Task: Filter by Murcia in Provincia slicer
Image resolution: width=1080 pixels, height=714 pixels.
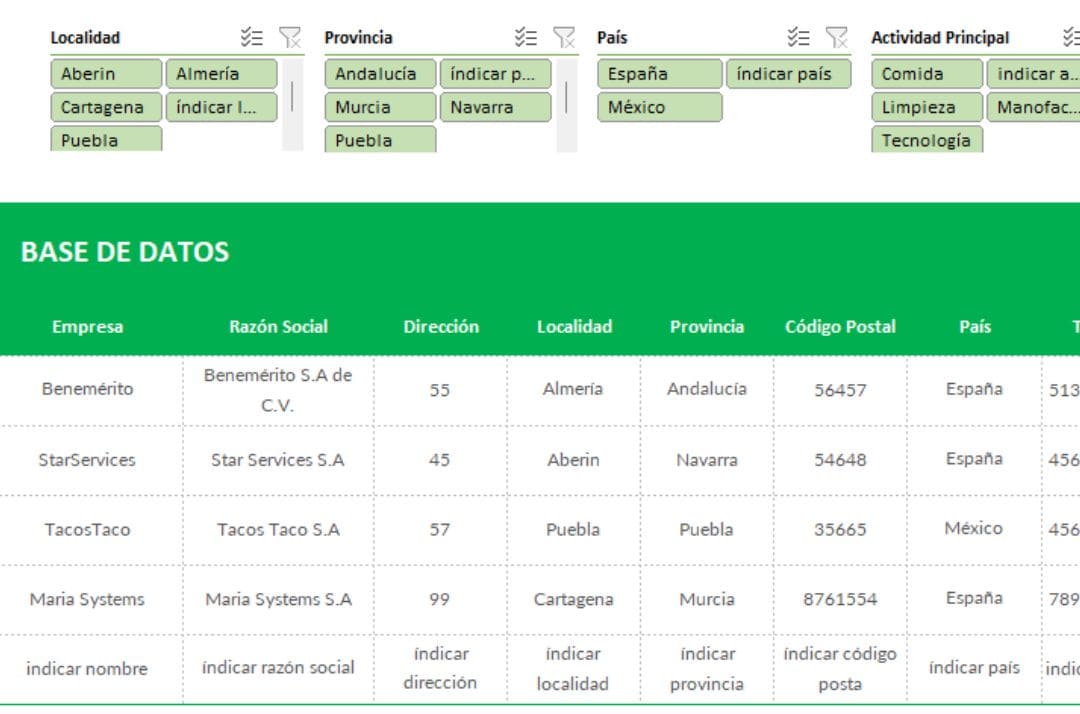Action: tap(380, 107)
